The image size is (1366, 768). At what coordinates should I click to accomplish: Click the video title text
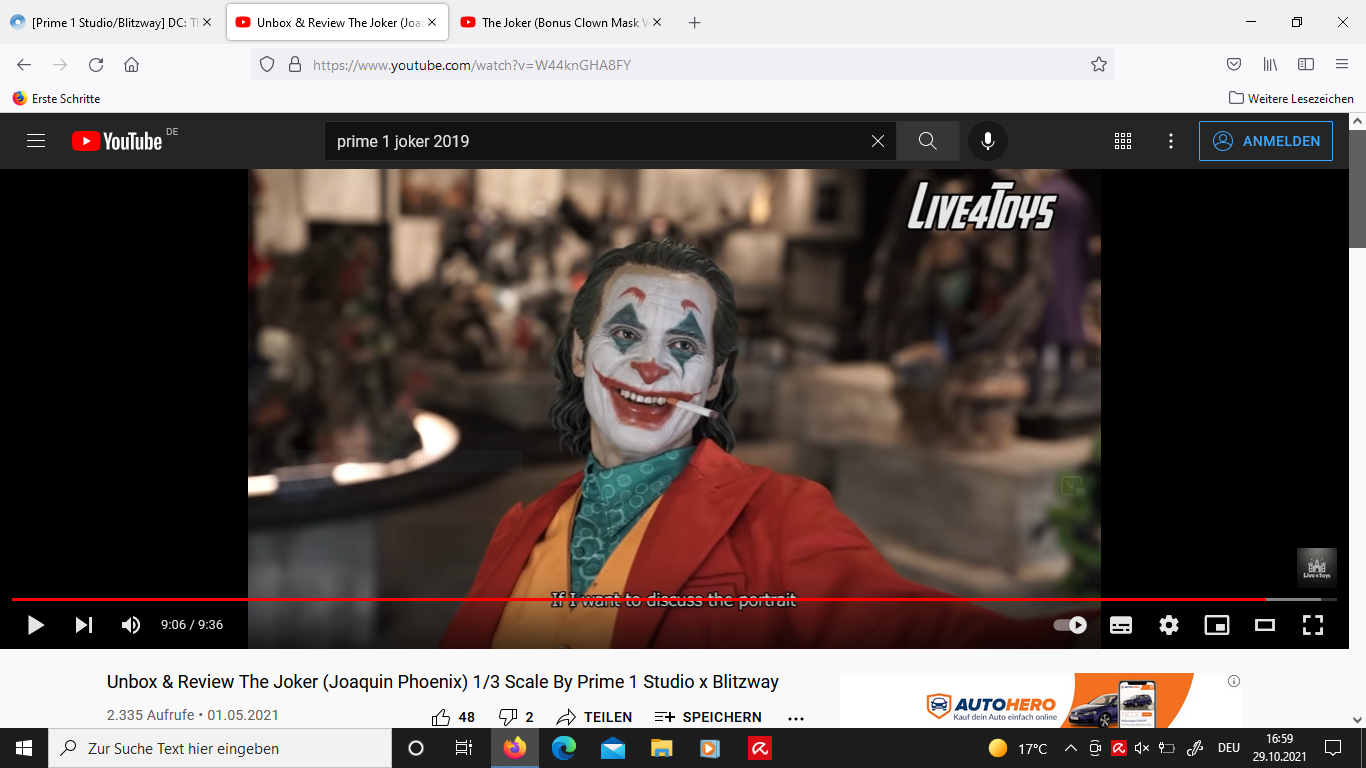point(443,682)
